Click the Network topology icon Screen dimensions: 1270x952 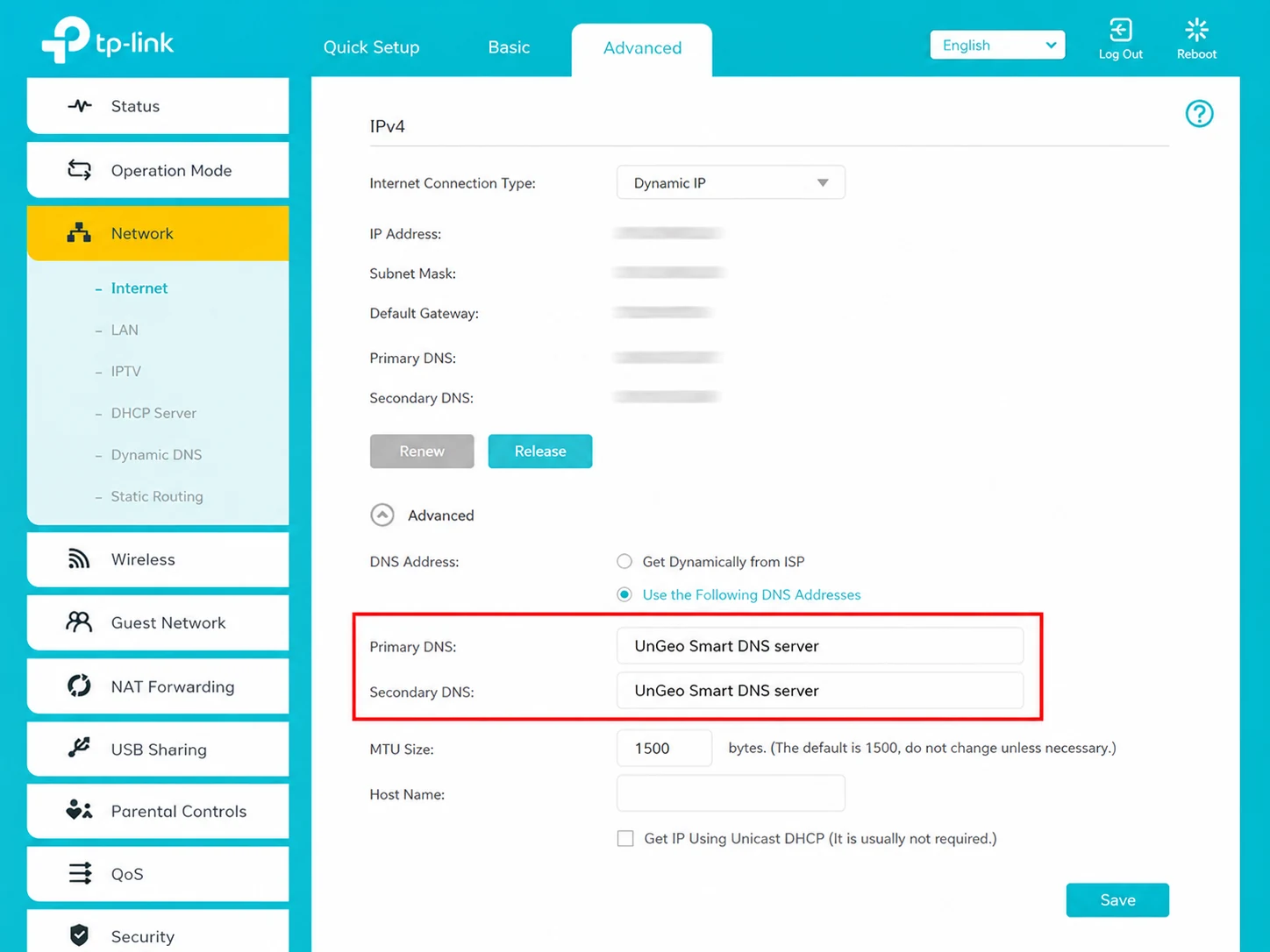click(80, 233)
